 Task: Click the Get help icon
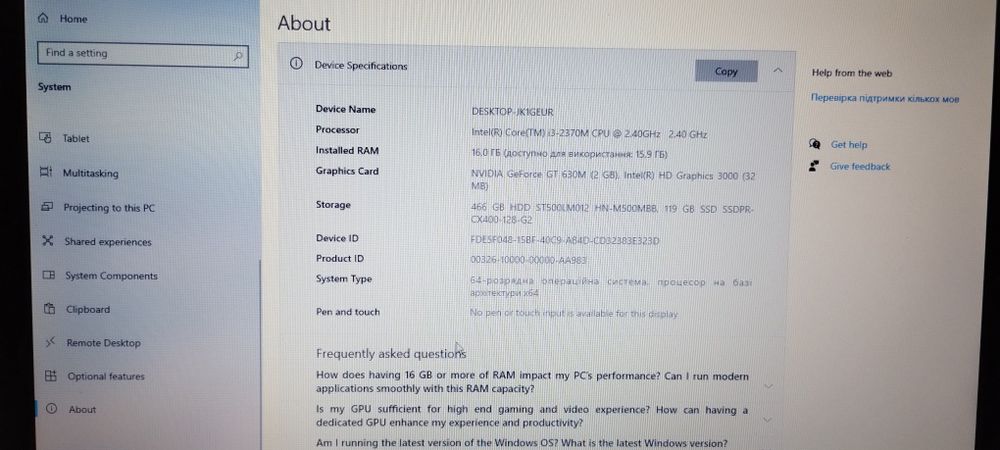click(x=814, y=145)
